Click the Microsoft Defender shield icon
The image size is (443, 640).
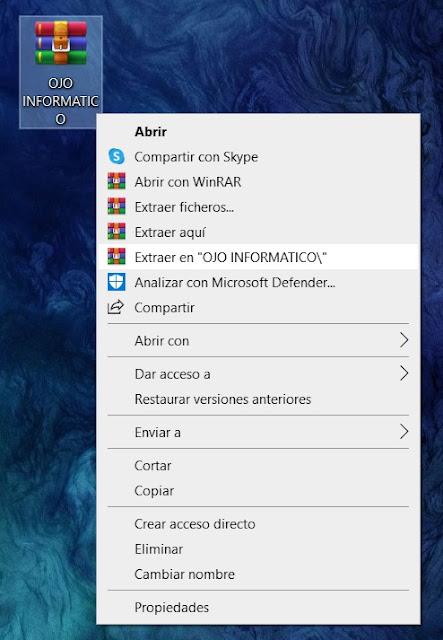click(116, 282)
